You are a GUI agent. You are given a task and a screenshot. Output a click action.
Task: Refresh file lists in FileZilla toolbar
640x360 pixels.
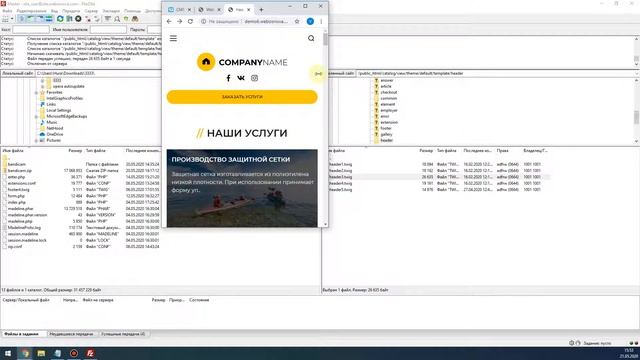click(60, 19)
